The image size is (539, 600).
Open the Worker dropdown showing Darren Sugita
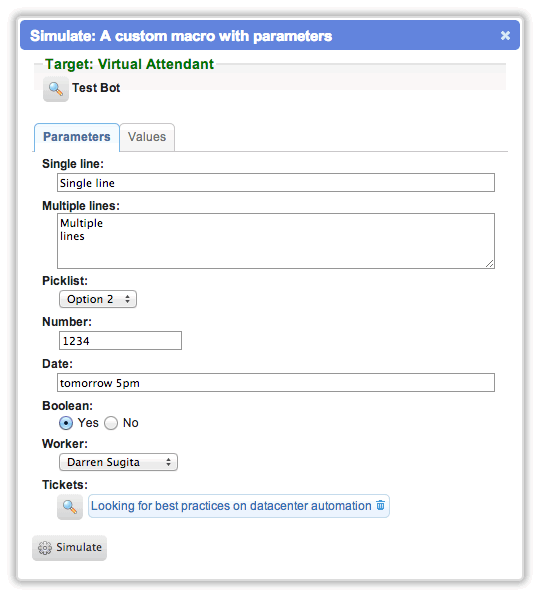118,462
